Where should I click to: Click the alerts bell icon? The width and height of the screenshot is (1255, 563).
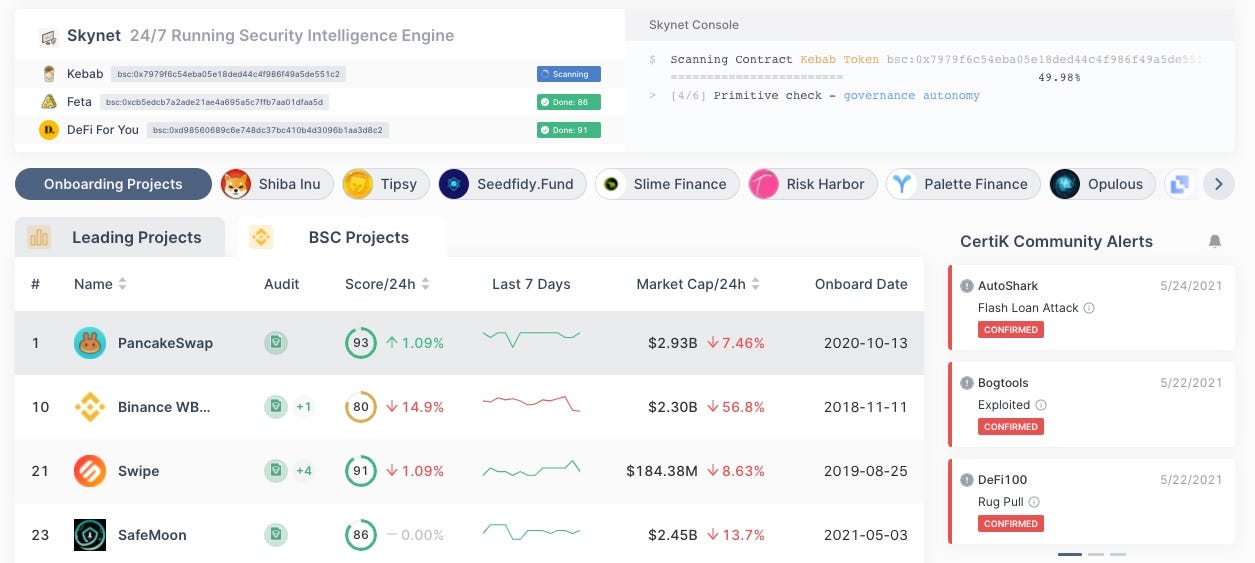click(x=1215, y=241)
